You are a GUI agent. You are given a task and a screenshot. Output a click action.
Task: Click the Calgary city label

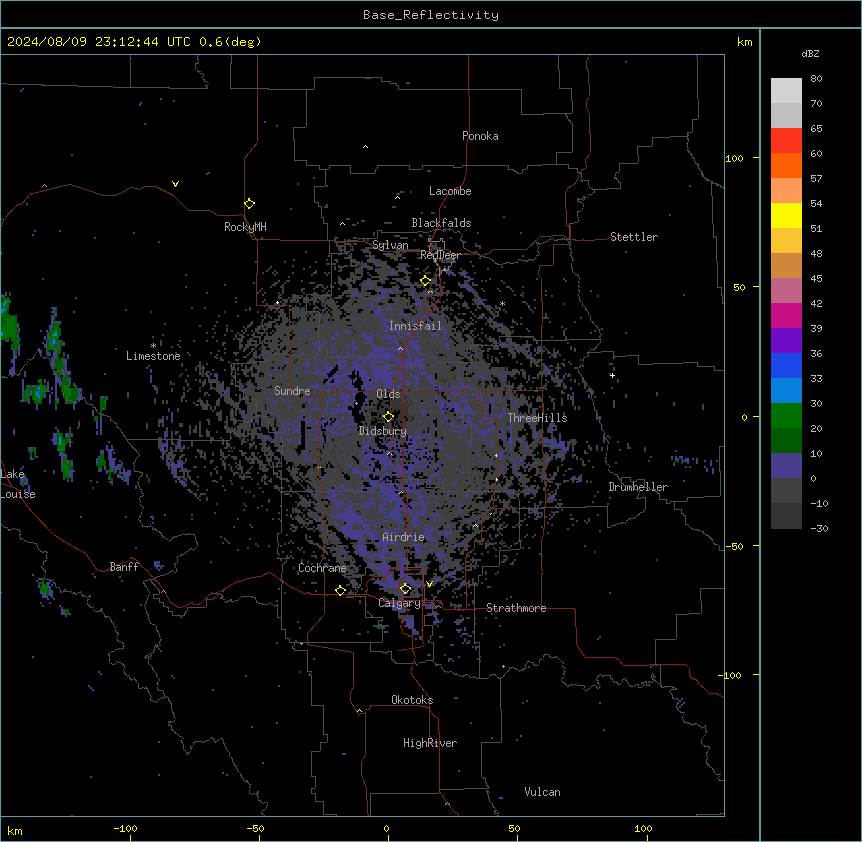[399, 603]
